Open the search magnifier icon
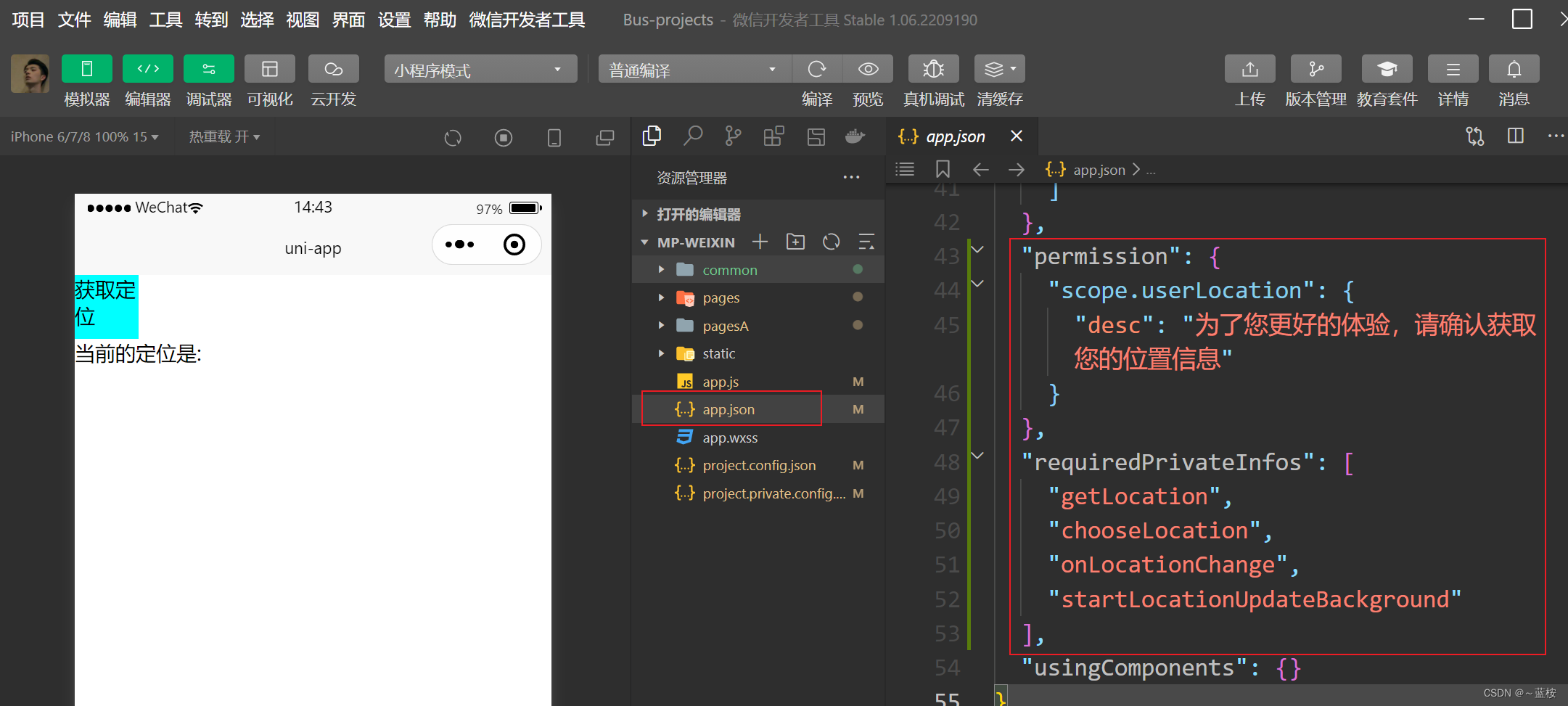Viewport: 1568px width, 706px height. 693,136
